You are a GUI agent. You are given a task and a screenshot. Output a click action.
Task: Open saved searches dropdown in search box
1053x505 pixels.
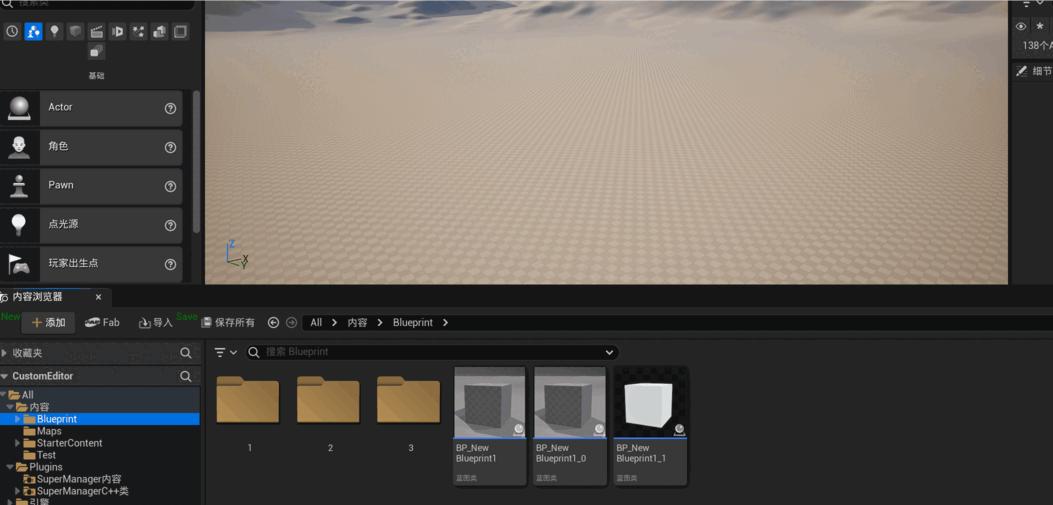[609, 352]
